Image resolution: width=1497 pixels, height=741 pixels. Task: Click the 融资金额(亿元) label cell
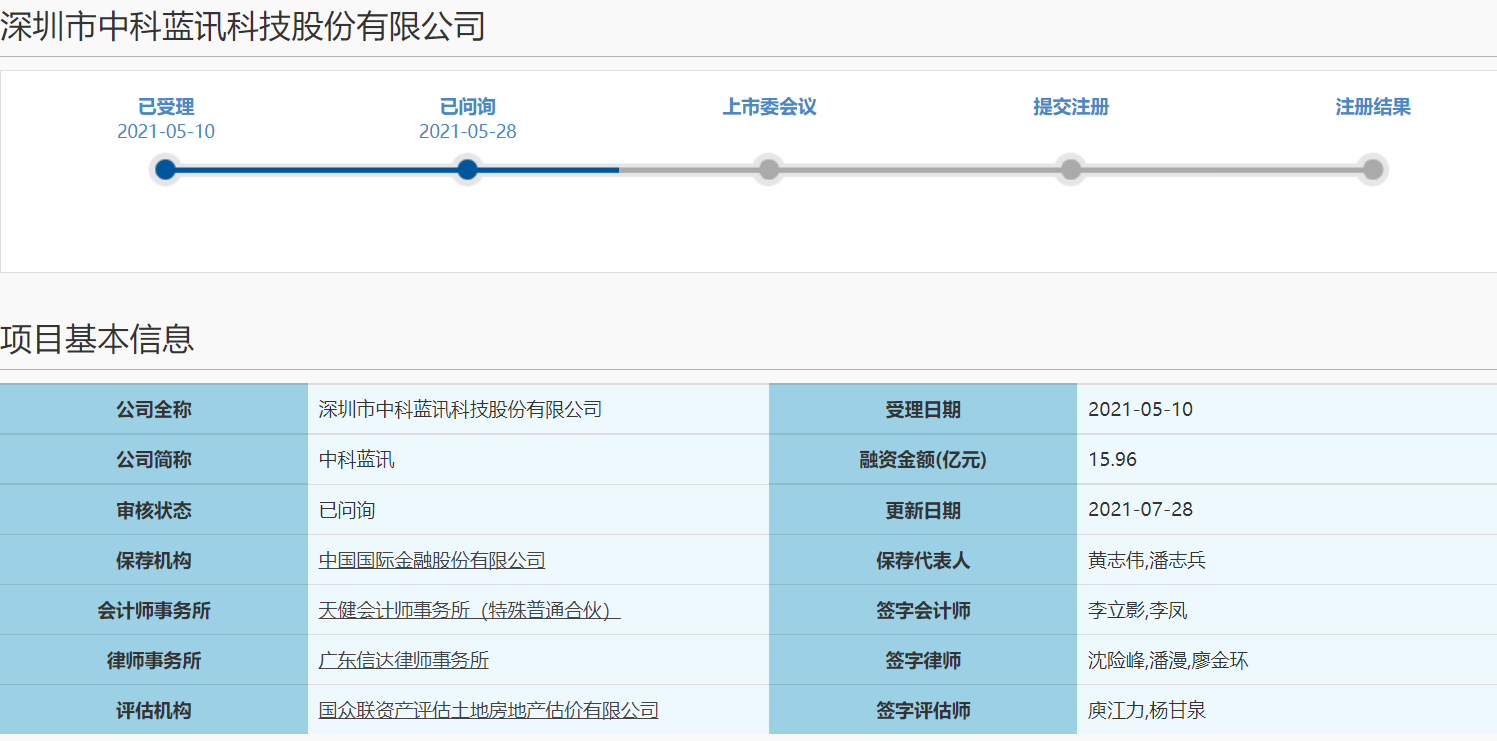(x=923, y=460)
